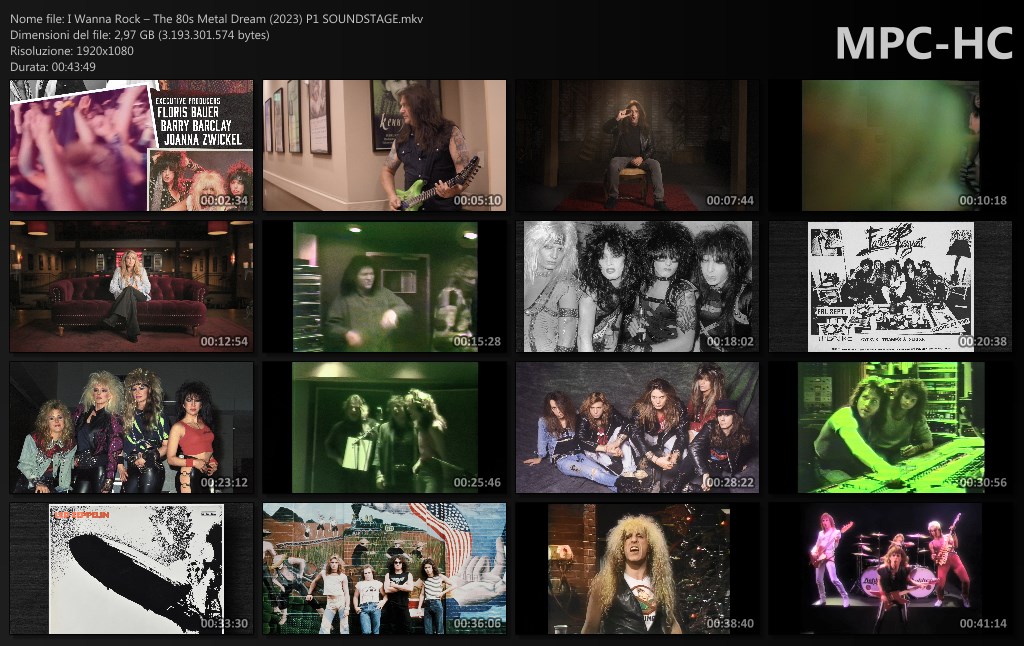1024x646 pixels.
Task: Click the 'Durata: 00:43:49' text
Action: pyautogui.click(x=53, y=66)
